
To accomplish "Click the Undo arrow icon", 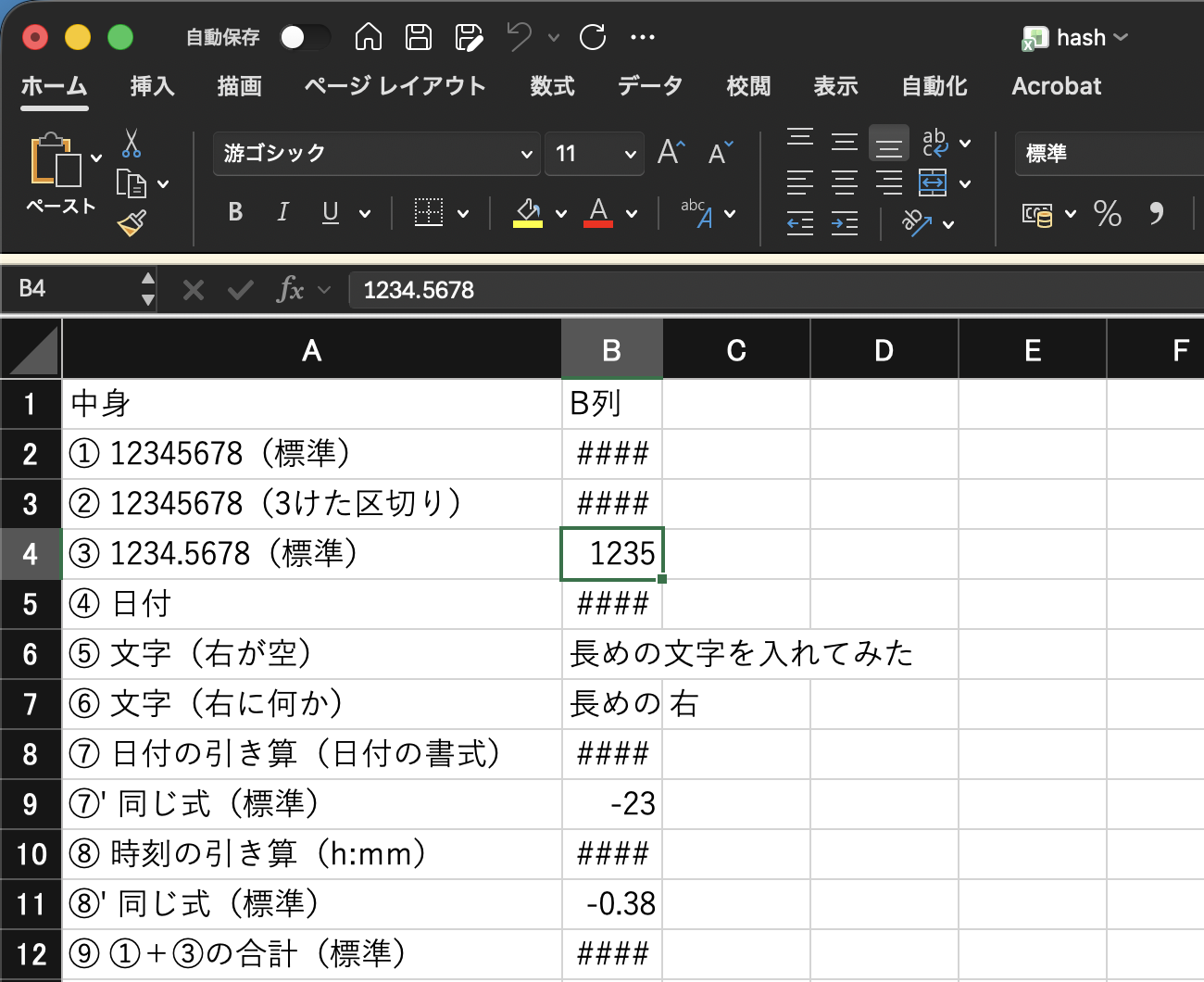I will click(x=520, y=37).
